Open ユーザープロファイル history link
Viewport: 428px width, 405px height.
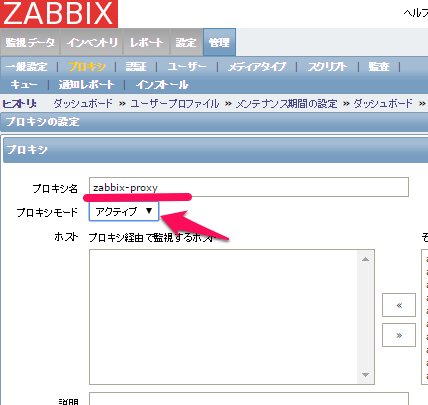175,103
